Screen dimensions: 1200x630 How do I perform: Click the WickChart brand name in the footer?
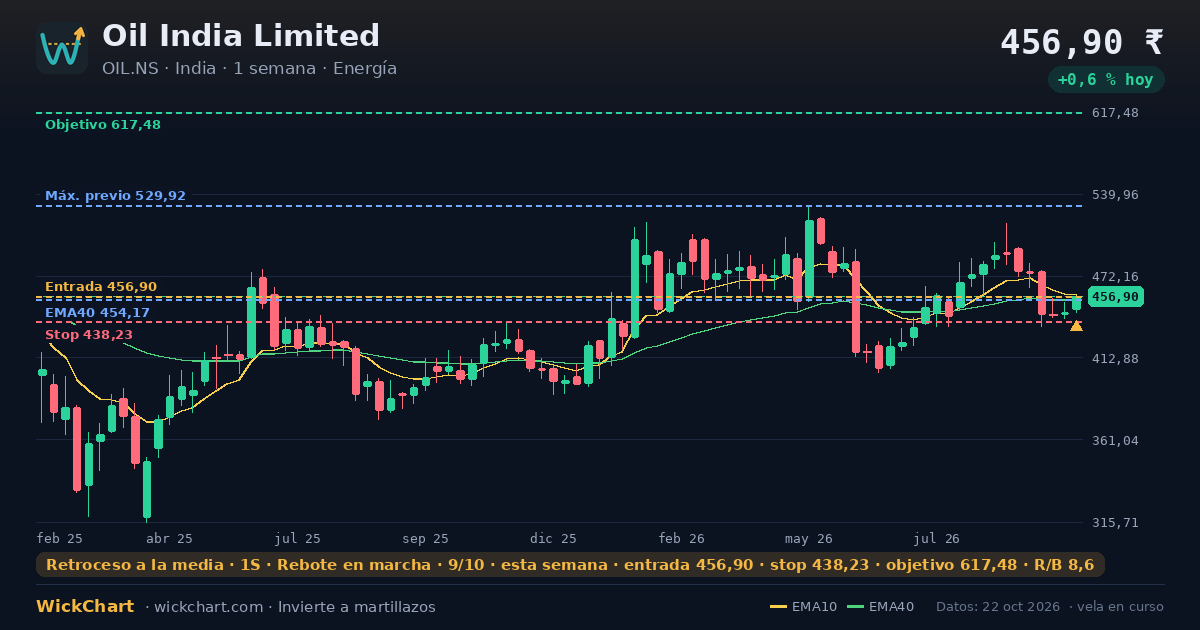[85, 607]
